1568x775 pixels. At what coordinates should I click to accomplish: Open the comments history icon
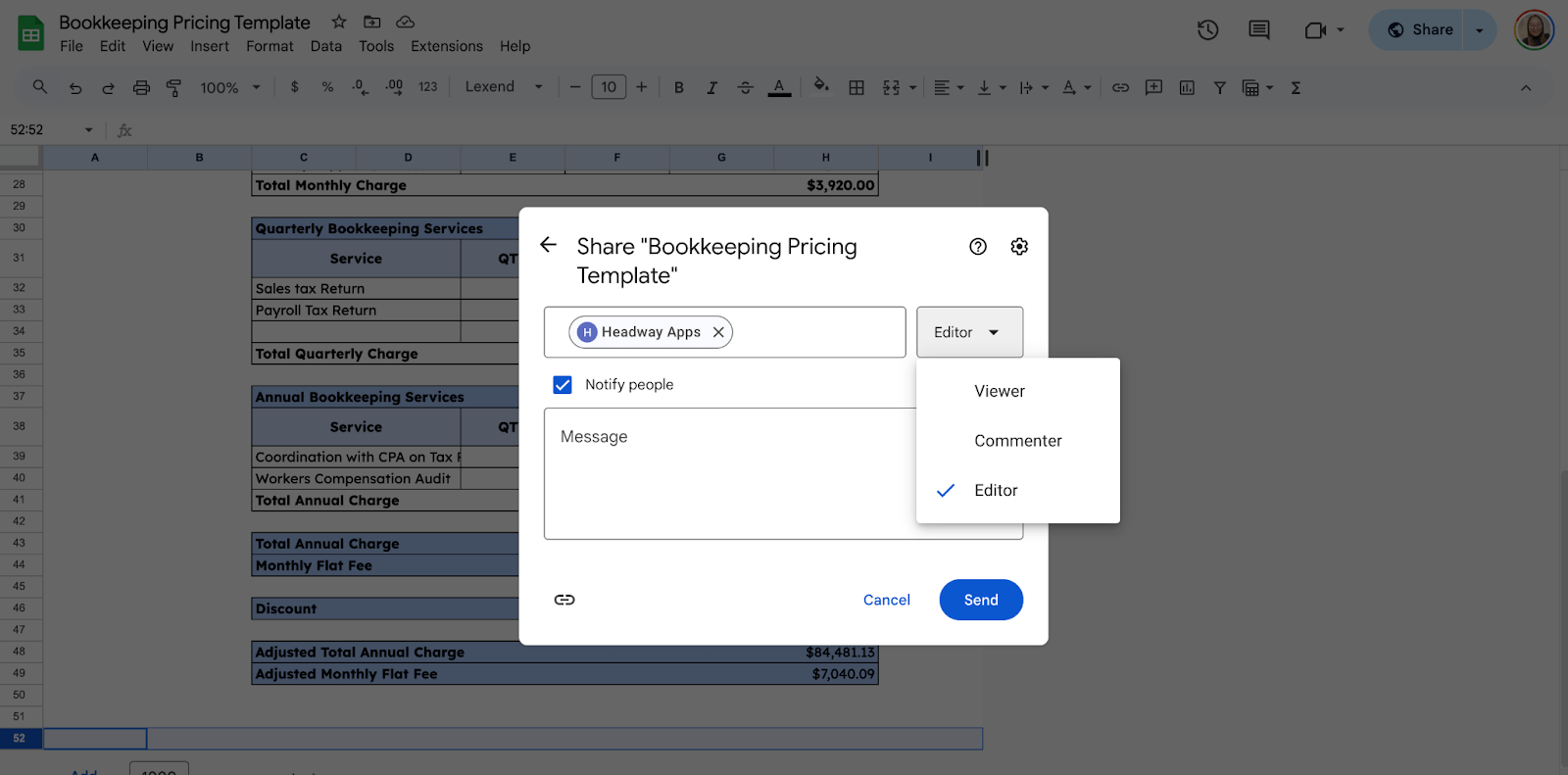(1259, 30)
